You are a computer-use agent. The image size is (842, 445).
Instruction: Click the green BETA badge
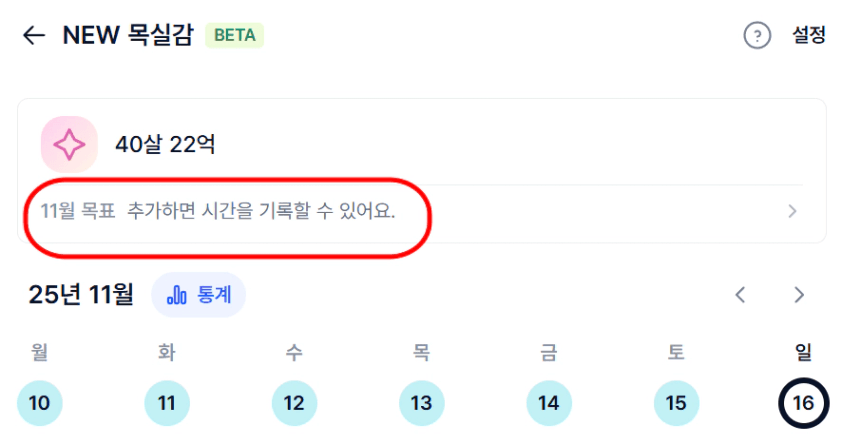(234, 36)
